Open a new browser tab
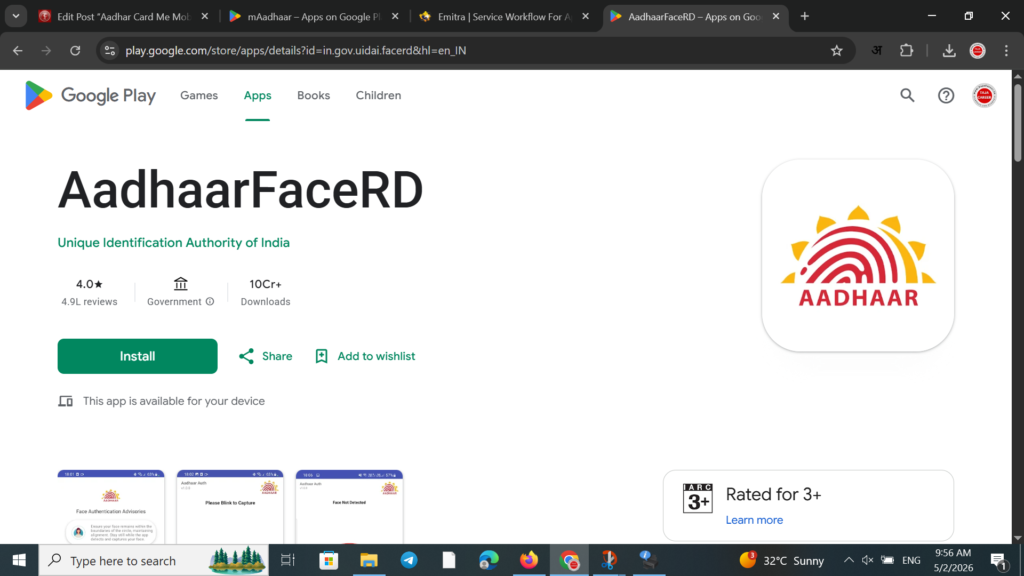Image resolution: width=1024 pixels, height=576 pixels. [805, 16]
